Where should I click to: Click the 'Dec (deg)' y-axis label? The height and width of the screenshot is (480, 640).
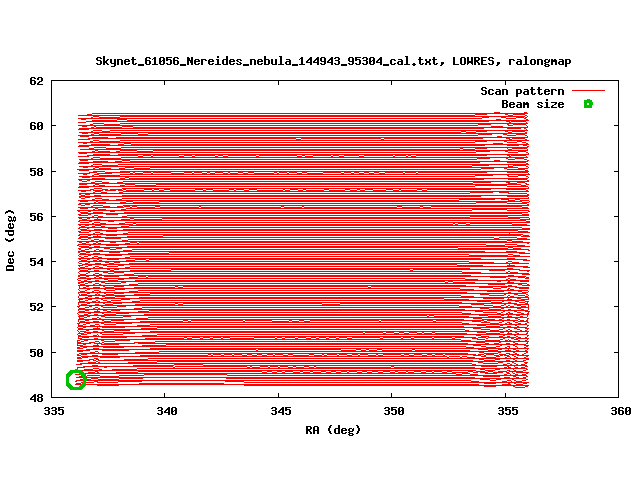point(11,239)
